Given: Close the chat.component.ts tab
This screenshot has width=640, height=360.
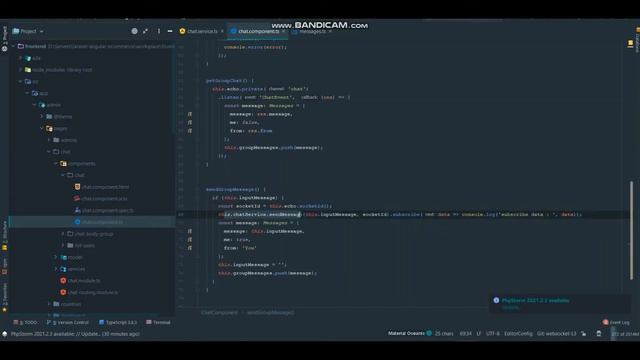Looking at the screenshot, I should (x=284, y=31).
